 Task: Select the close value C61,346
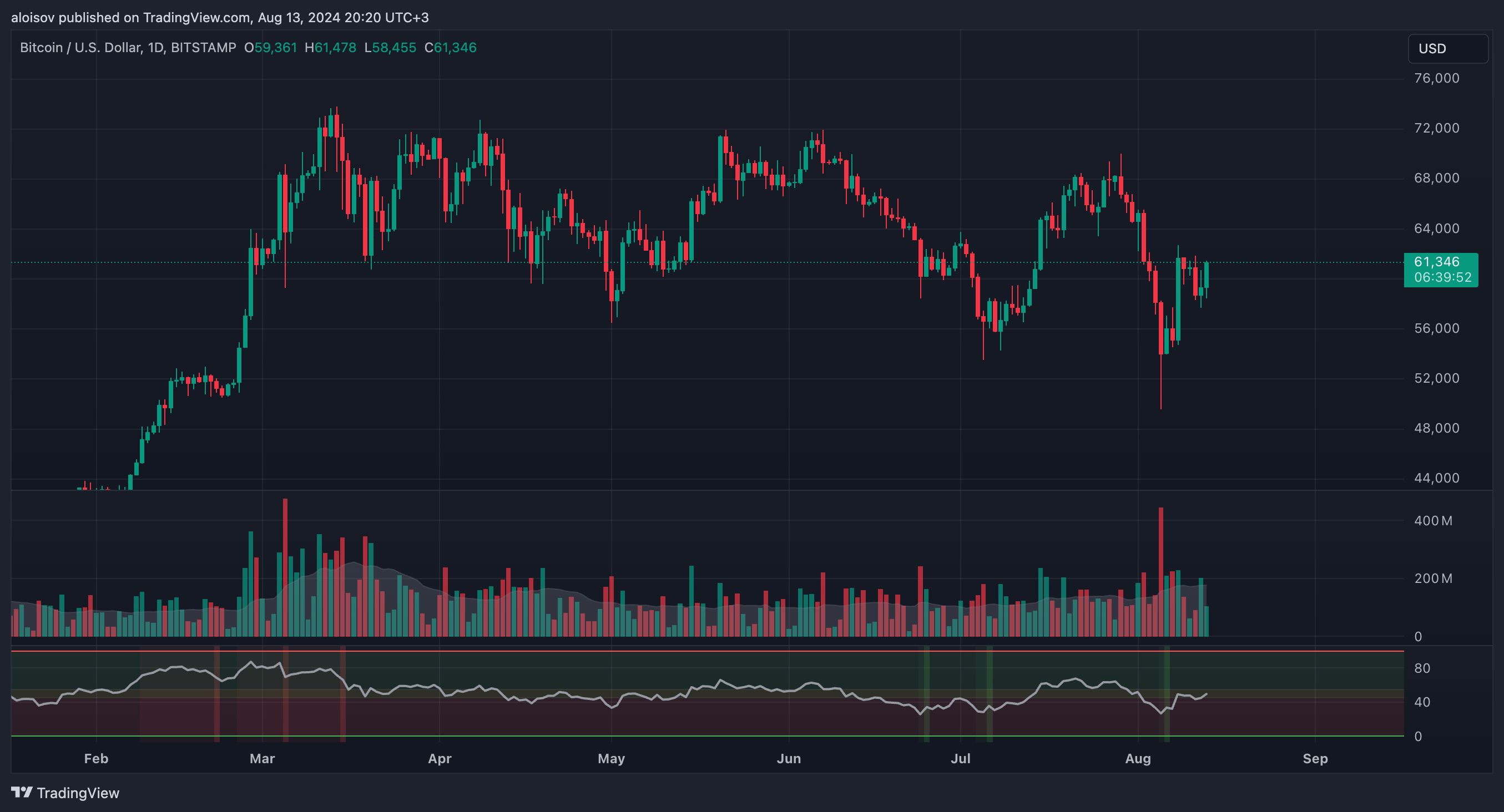click(450, 48)
